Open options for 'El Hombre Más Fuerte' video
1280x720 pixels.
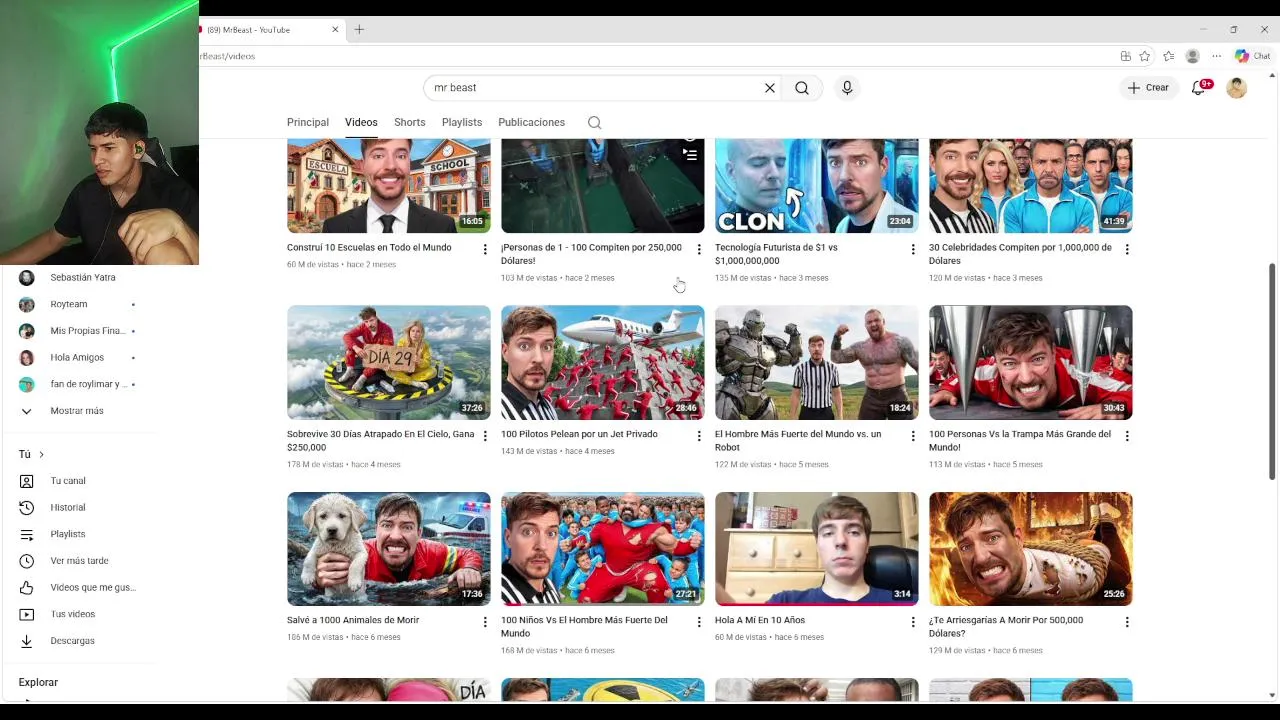point(913,436)
